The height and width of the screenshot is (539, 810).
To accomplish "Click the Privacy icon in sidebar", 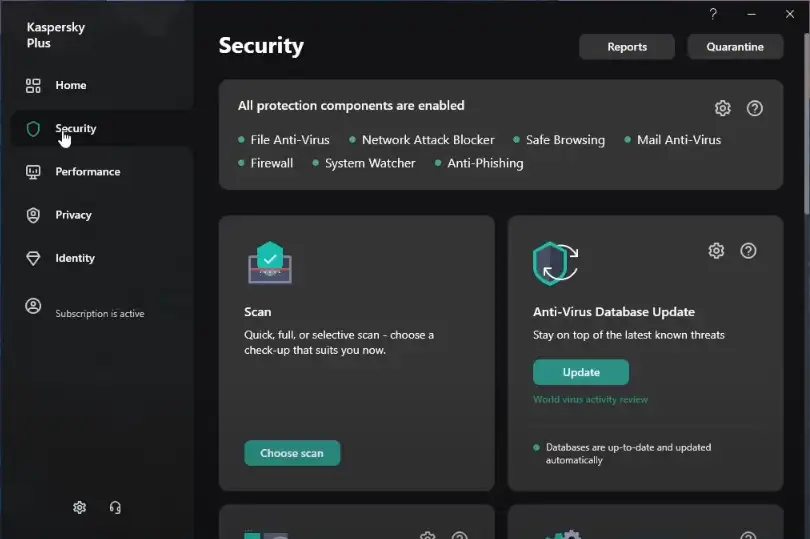I will (x=33, y=215).
